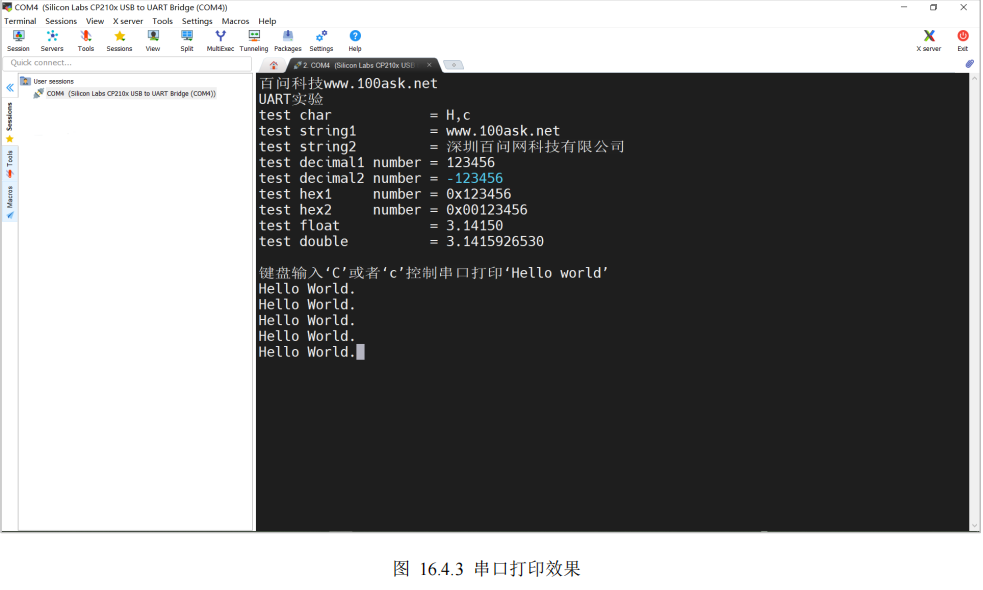The height and width of the screenshot is (590, 983).
Task: Click the 'UART实验' line in terminal
Action: [x=291, y=100]
